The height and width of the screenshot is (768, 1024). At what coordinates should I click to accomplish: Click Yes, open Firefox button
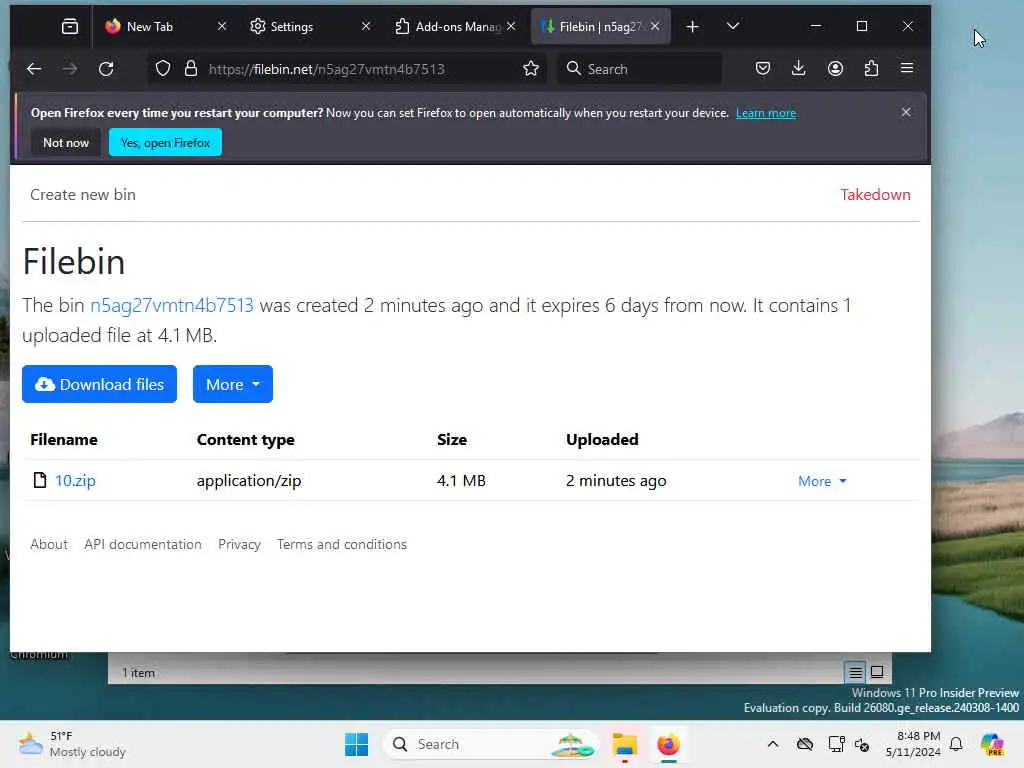165,142
